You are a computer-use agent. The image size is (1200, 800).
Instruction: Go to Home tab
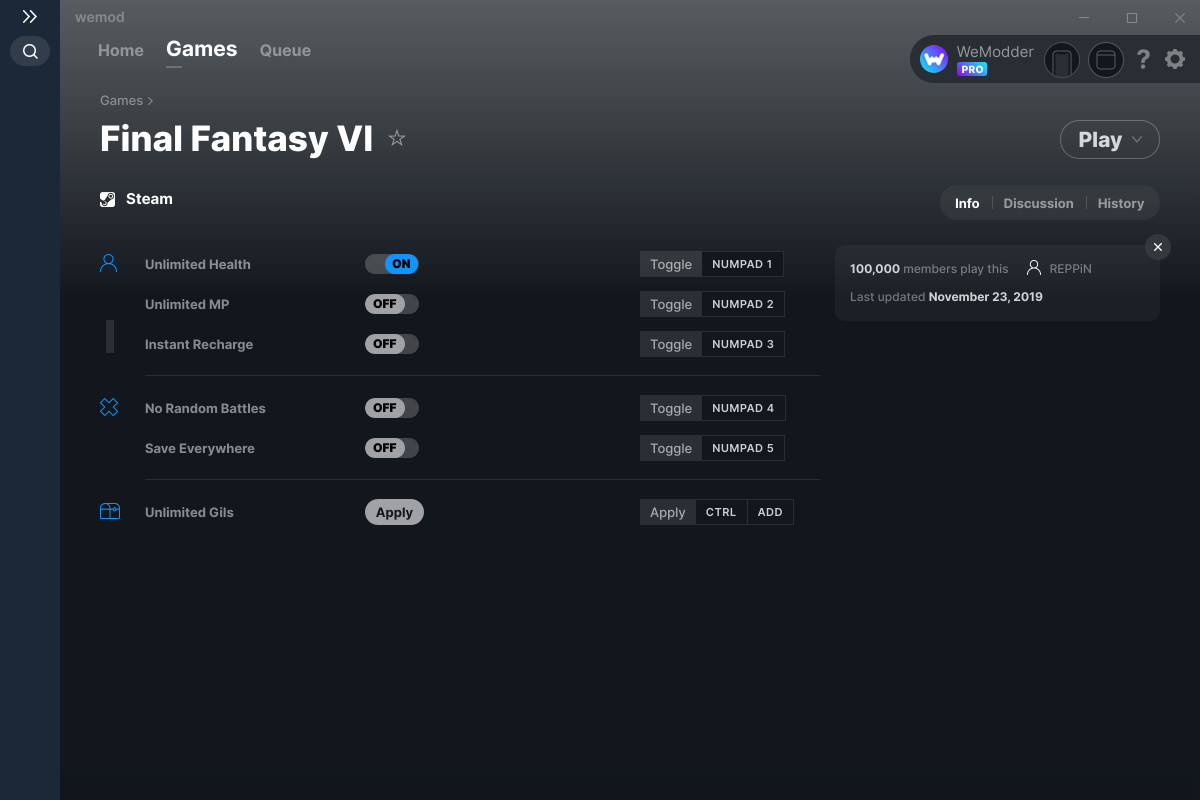[x=121, y=50]
